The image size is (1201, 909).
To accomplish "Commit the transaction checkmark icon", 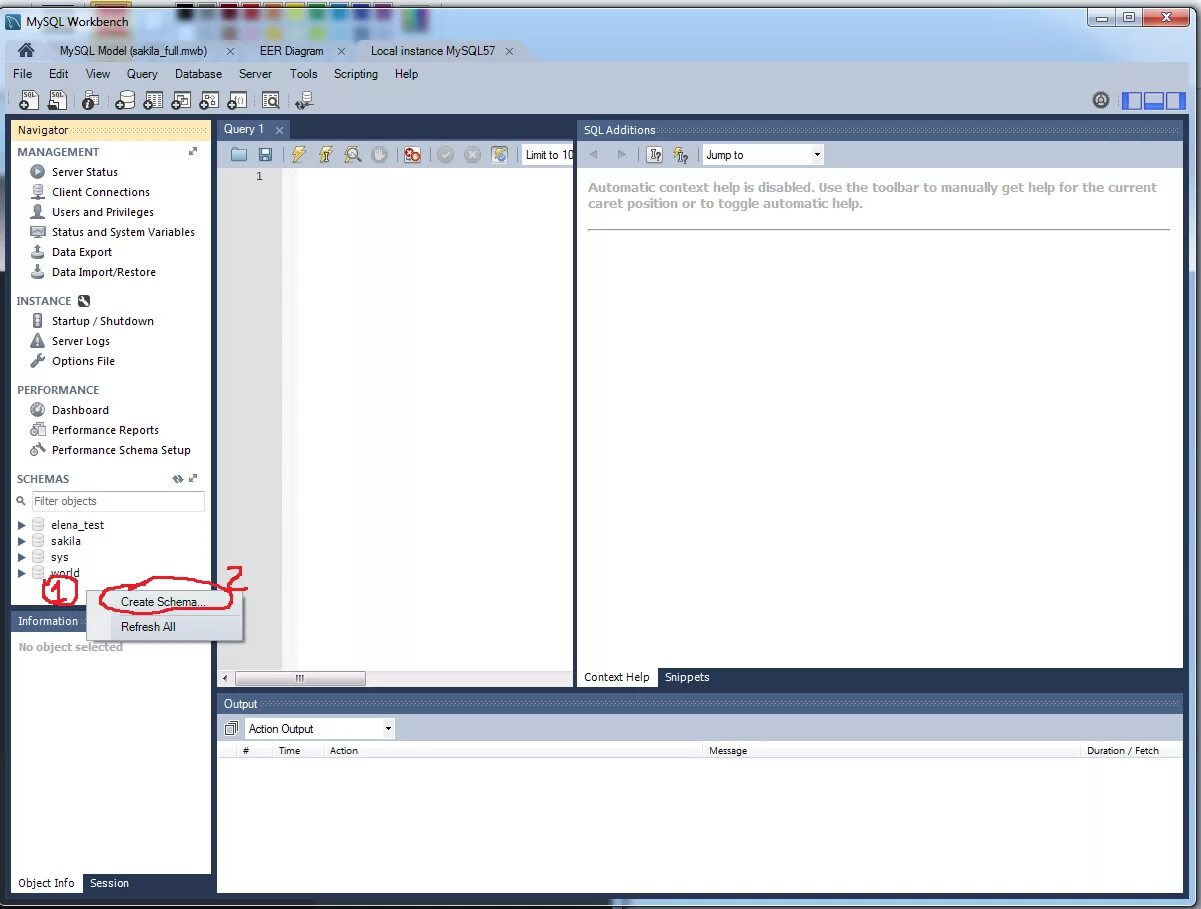I will 445,155.
